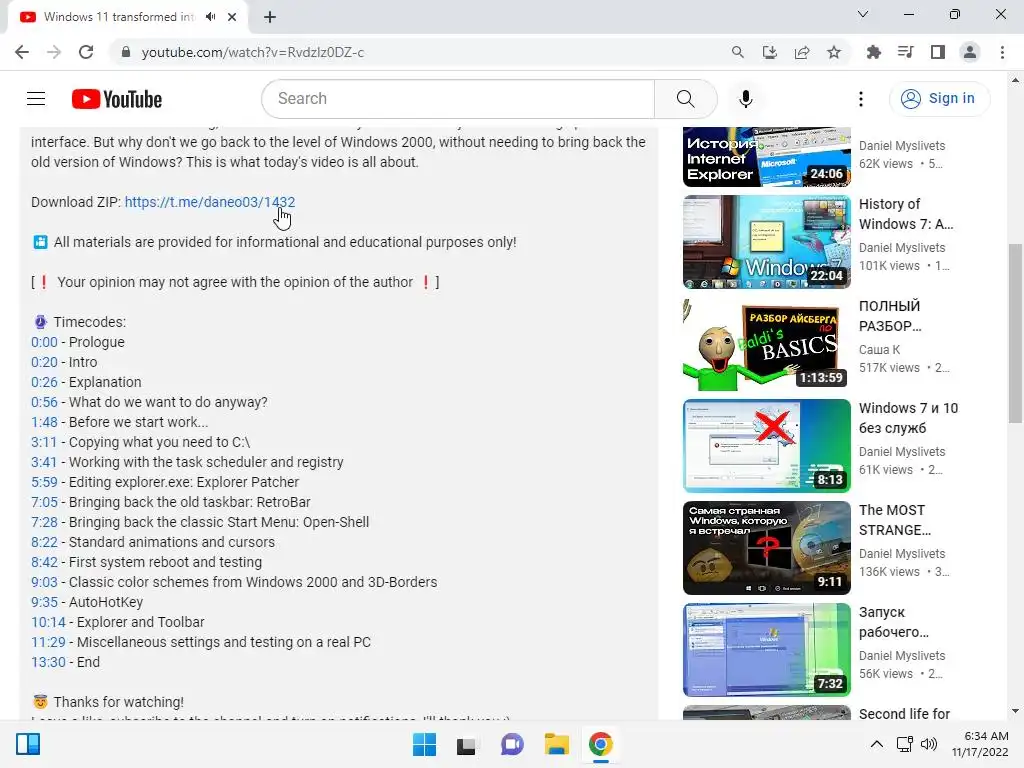Click the forward navigation arrow

tap(54, 52)
